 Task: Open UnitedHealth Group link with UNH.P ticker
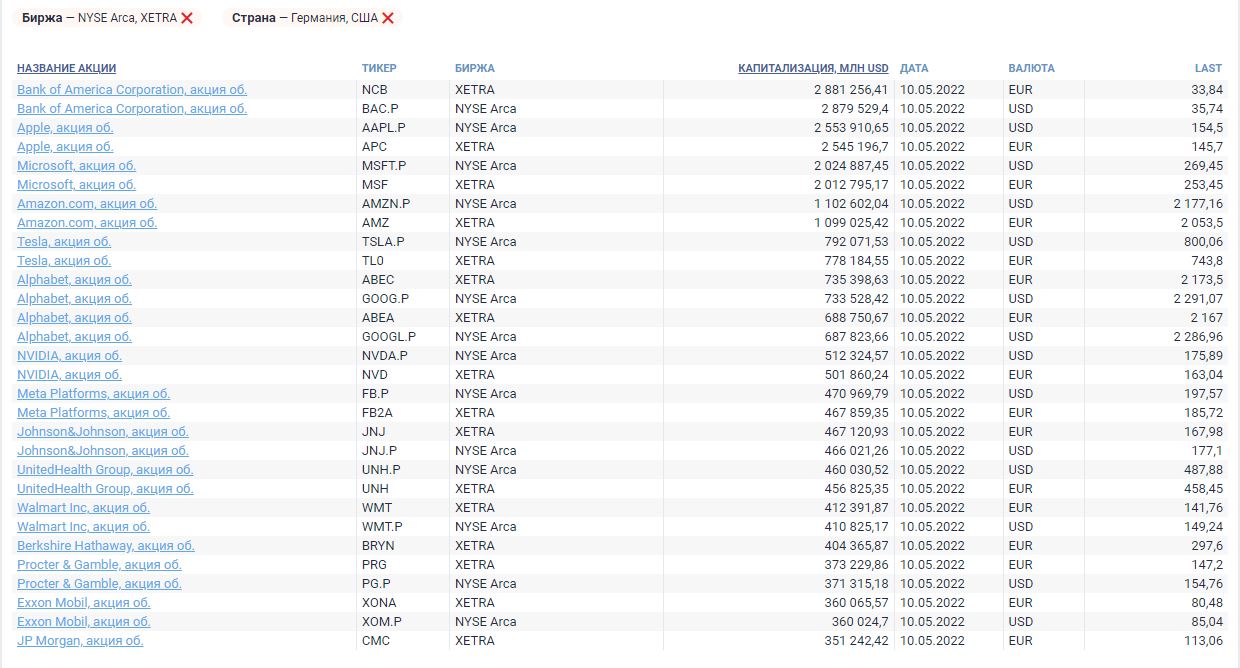pos(105,470)
